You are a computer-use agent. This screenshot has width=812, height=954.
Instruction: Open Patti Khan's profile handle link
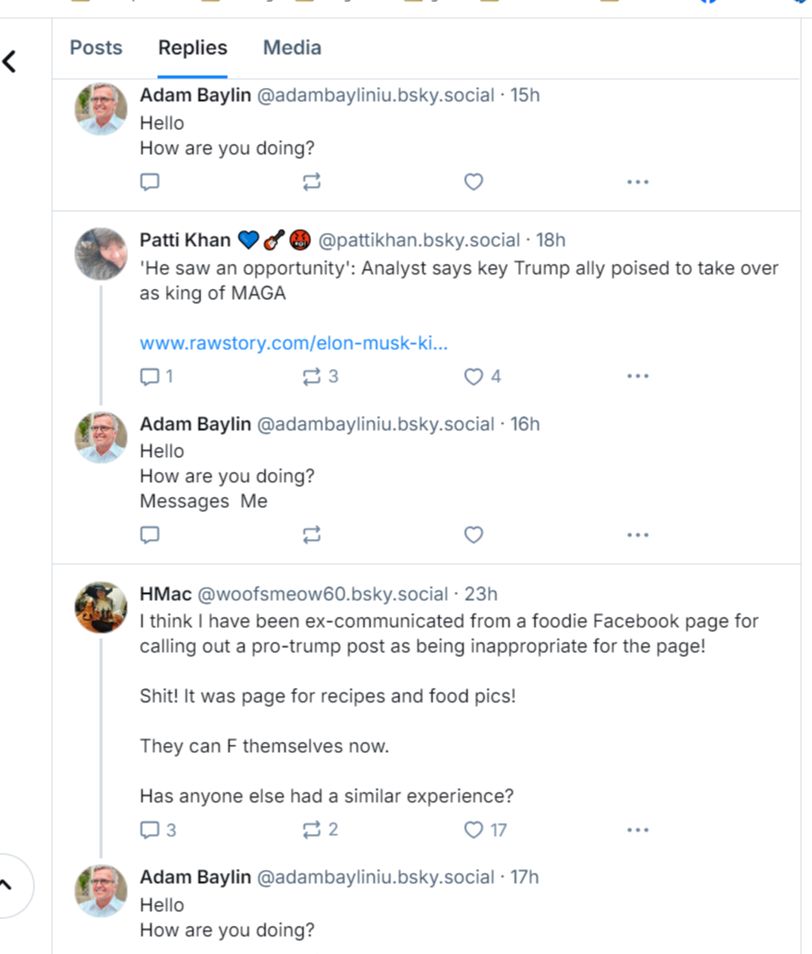click(x=419, y=240)
